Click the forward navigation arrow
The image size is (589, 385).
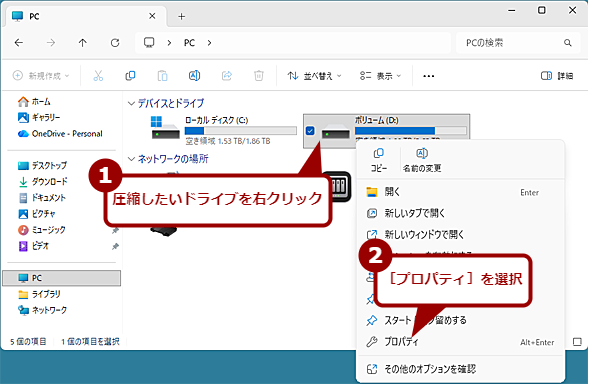(x=51, y=43)
